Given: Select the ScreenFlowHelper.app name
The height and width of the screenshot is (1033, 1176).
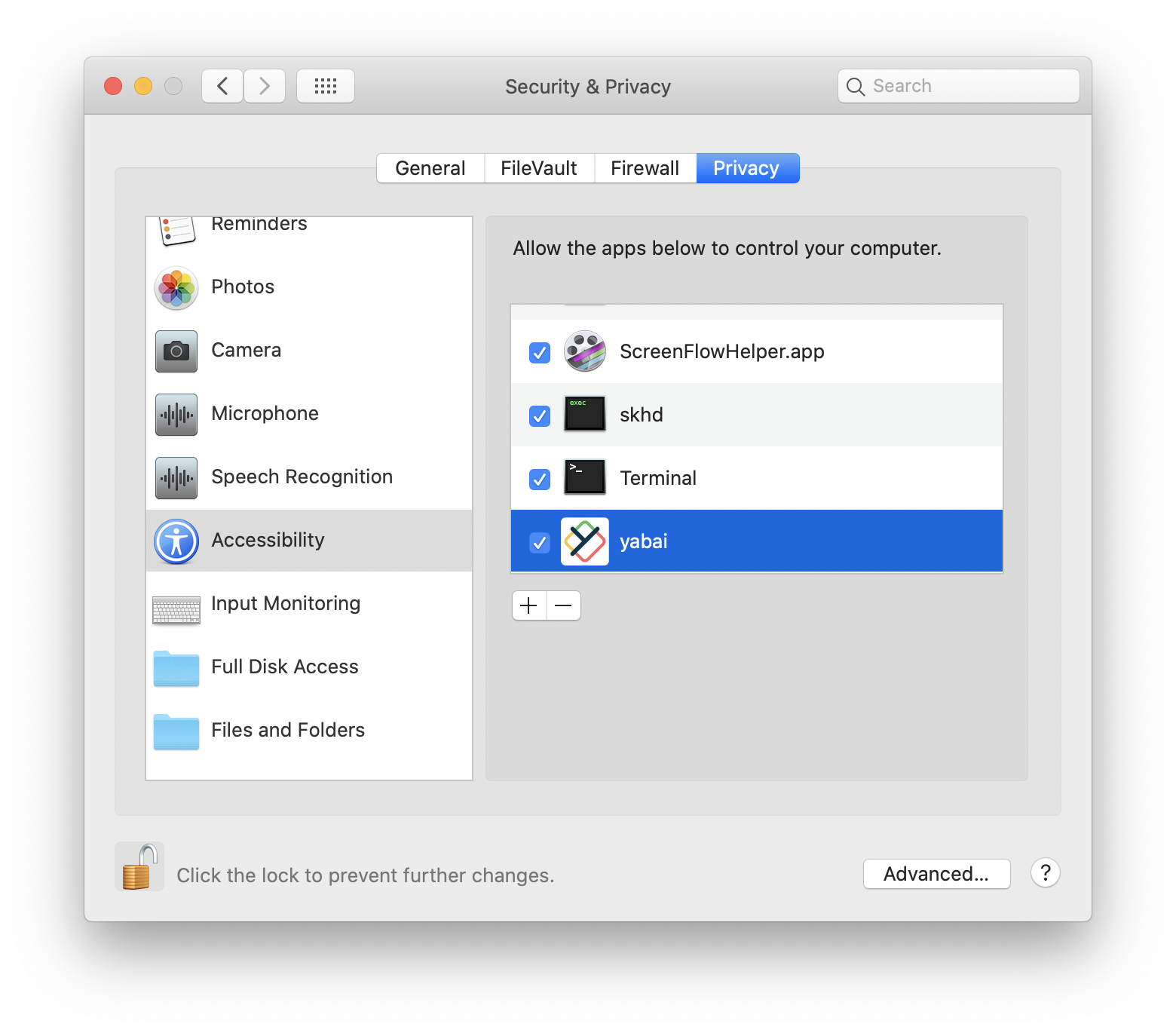Looking at the screenshot, I should [722, 352].
